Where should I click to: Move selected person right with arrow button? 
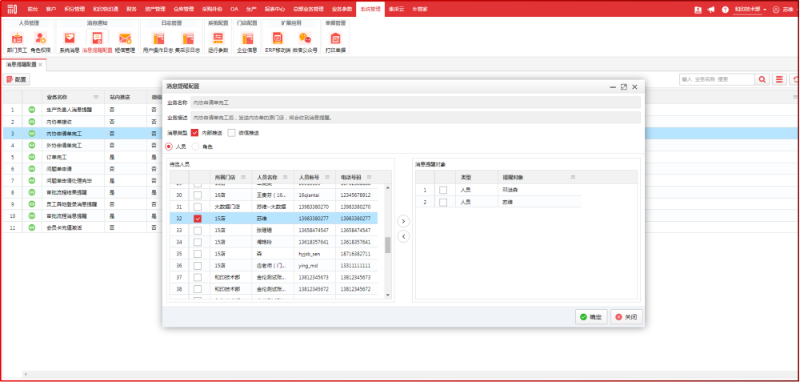pos(403,221)
